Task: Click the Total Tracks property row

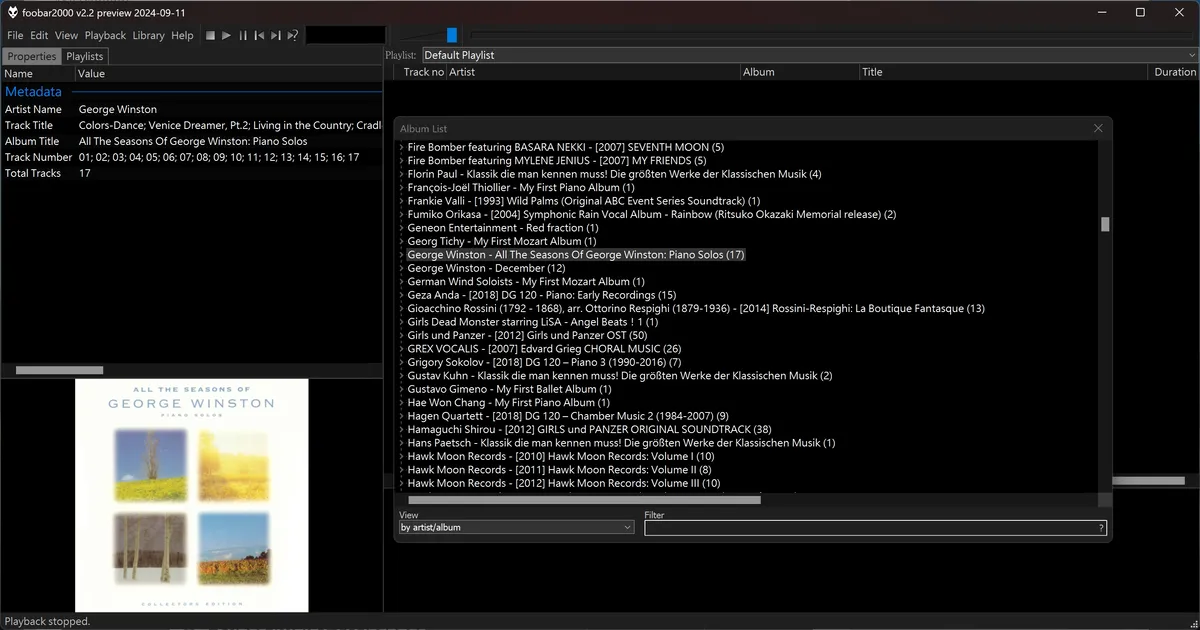Action: (192, 173)
